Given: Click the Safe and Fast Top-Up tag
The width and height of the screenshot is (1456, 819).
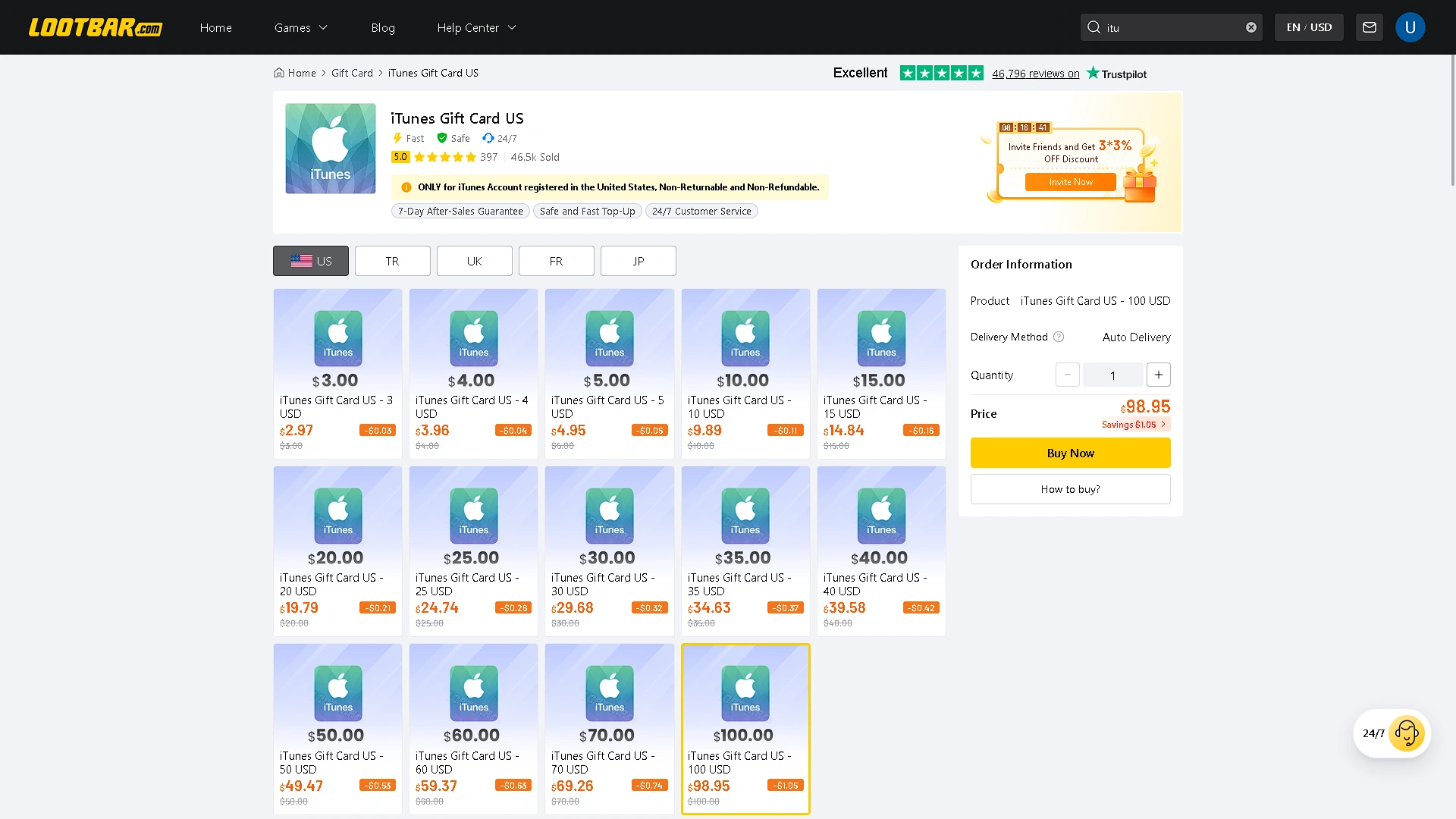Looking at the screenshot, I should click(588, 211).
